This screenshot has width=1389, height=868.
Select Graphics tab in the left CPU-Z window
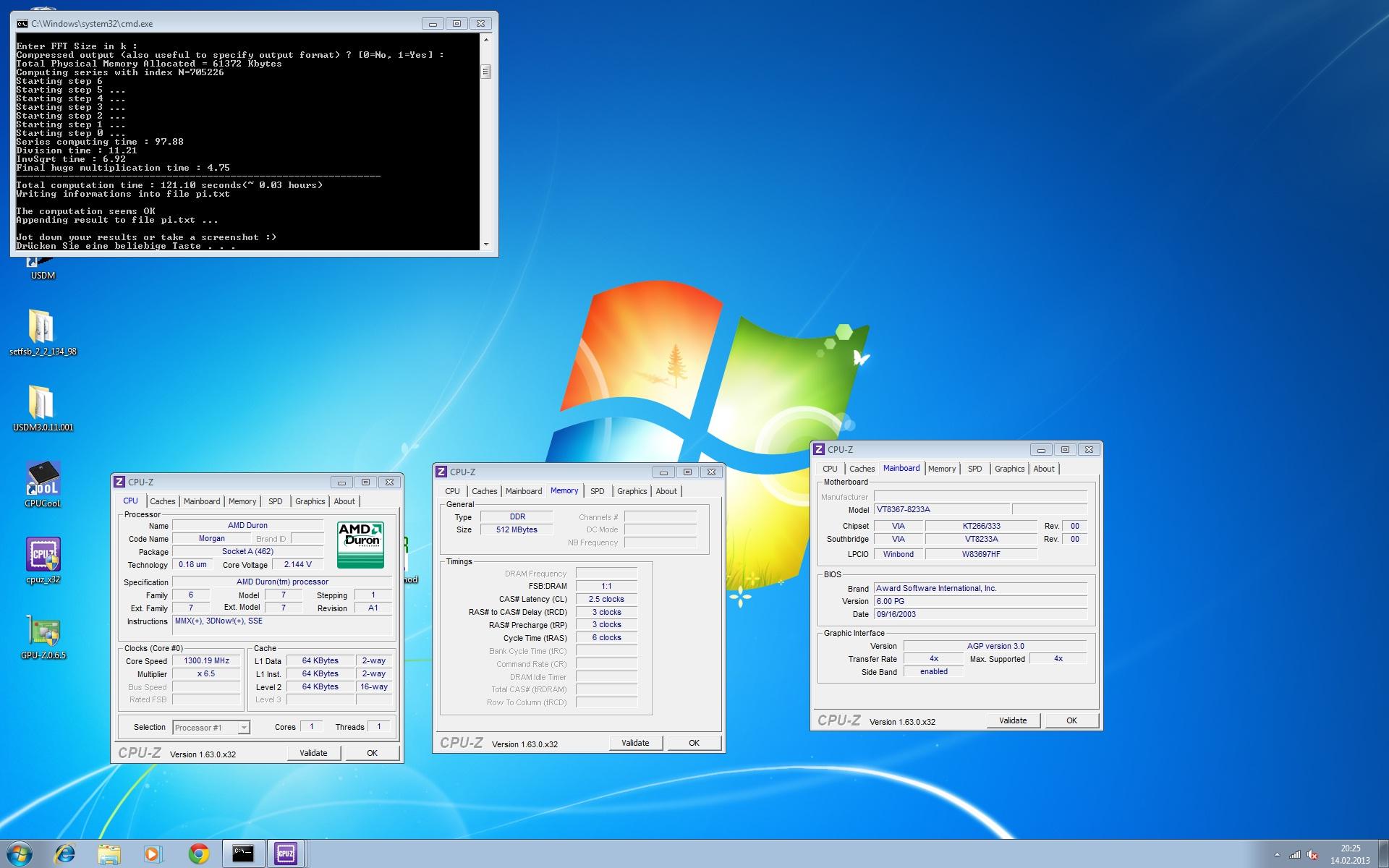click(x=310, y=501)
